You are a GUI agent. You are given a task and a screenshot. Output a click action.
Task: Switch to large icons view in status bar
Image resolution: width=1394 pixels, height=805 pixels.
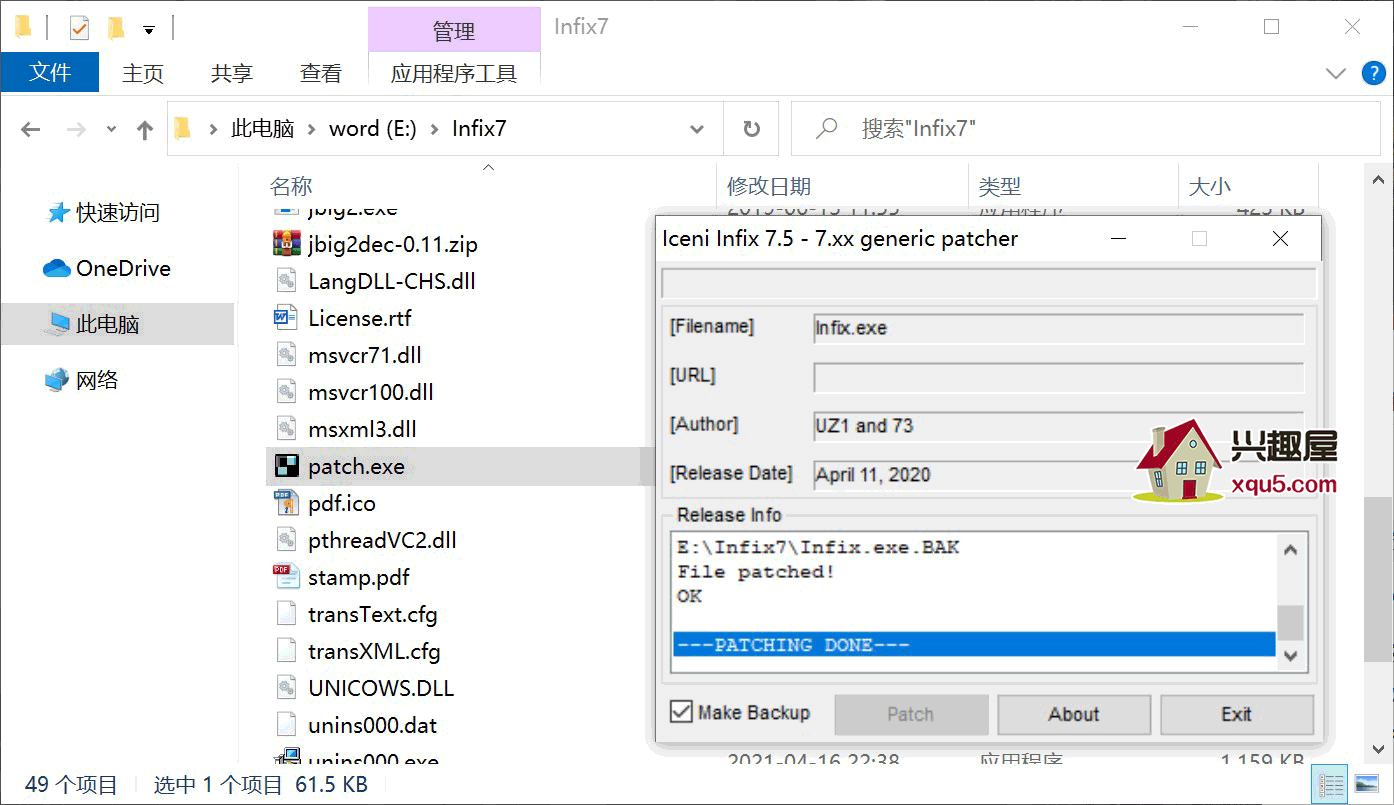pyautogui.click(x=1366, y=784)
